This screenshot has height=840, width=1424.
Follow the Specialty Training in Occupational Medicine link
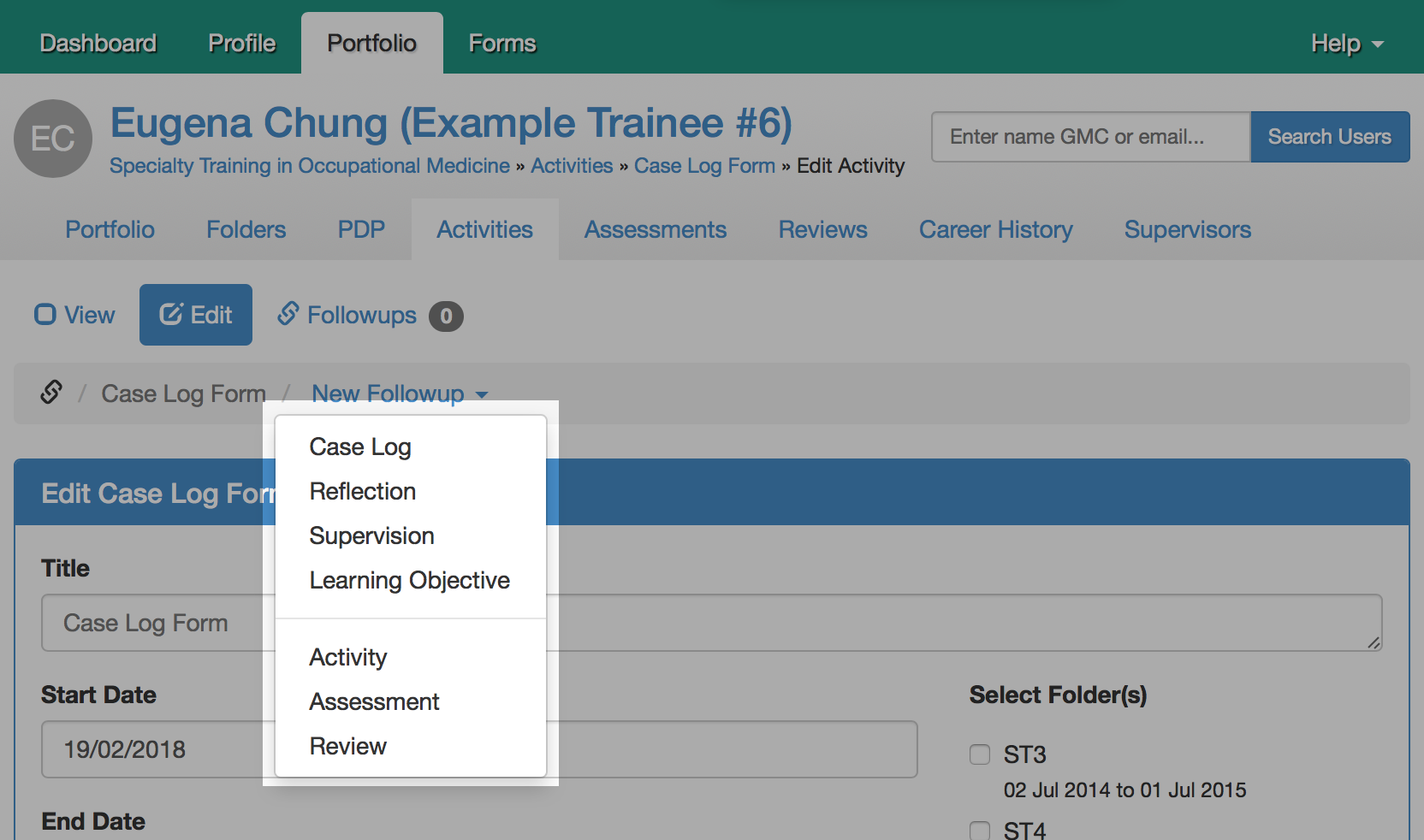pos(310,166)
